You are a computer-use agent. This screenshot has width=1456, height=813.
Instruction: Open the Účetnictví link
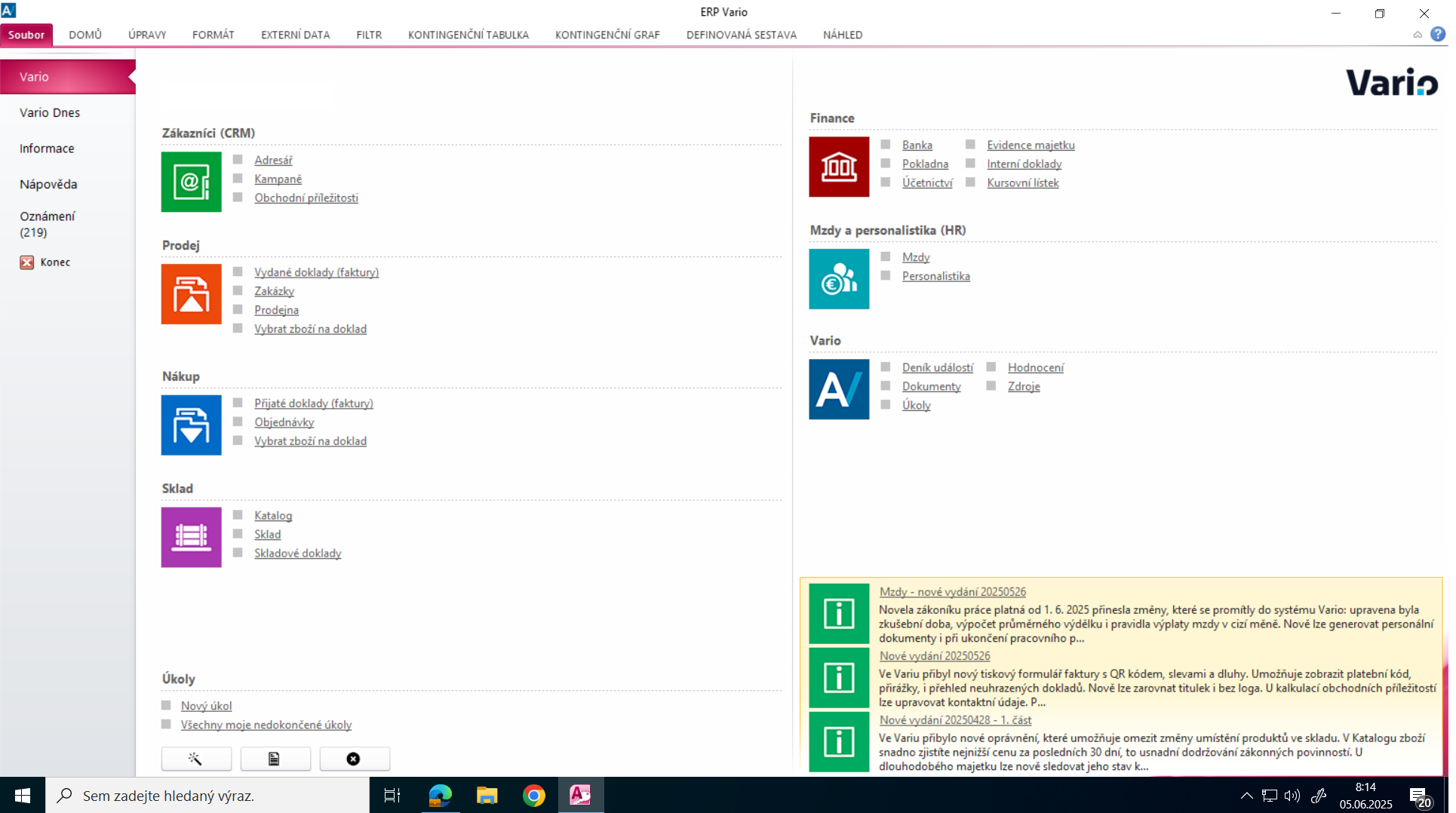pyautogui.click(x=927, y=183)
